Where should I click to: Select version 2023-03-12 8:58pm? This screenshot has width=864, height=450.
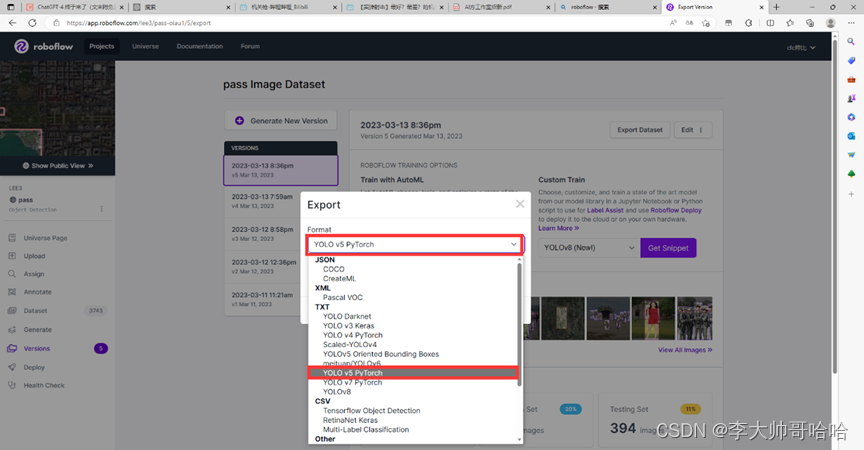(x=262, y=234)
